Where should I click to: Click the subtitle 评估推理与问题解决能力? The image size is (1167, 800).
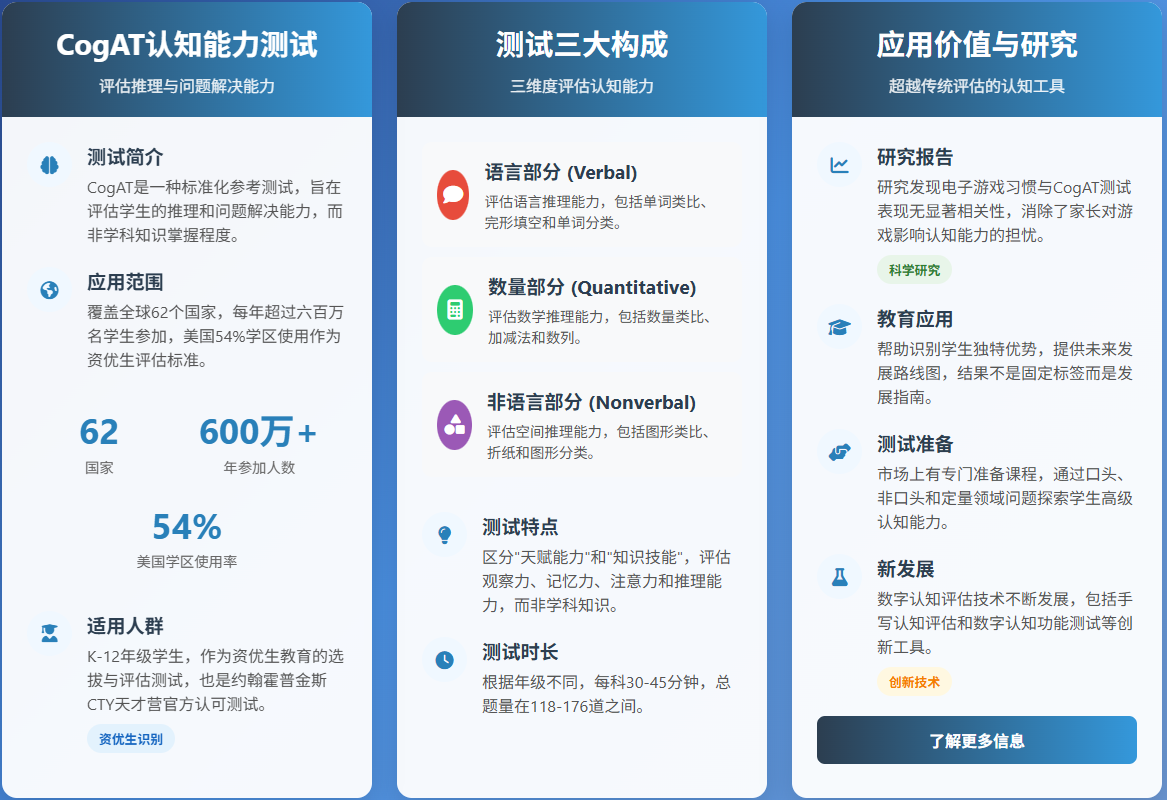click(x=187, y=86)
